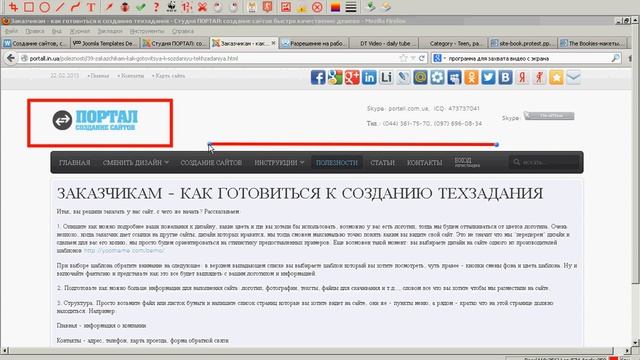This screenshot has height=360, width=640.
Task: Close the Заказчикам active tab
Action: (x=273, y=43)
